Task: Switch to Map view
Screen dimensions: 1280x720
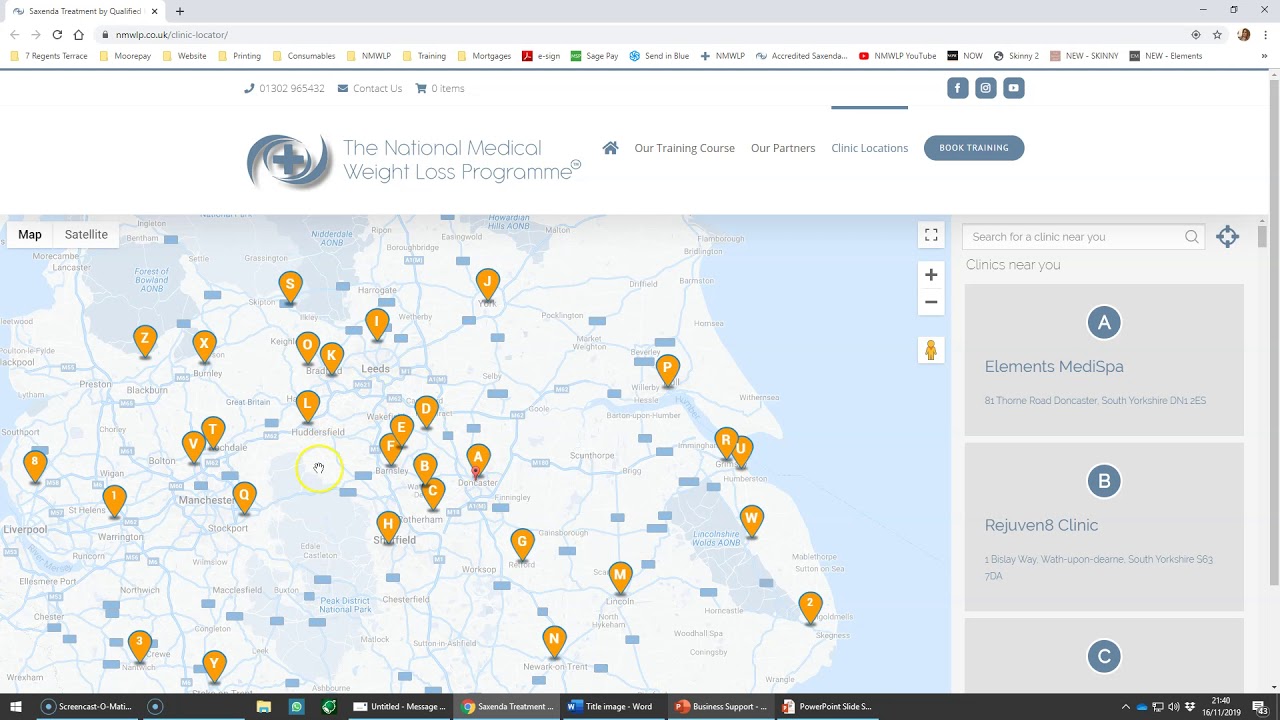Action: point(30,235)
